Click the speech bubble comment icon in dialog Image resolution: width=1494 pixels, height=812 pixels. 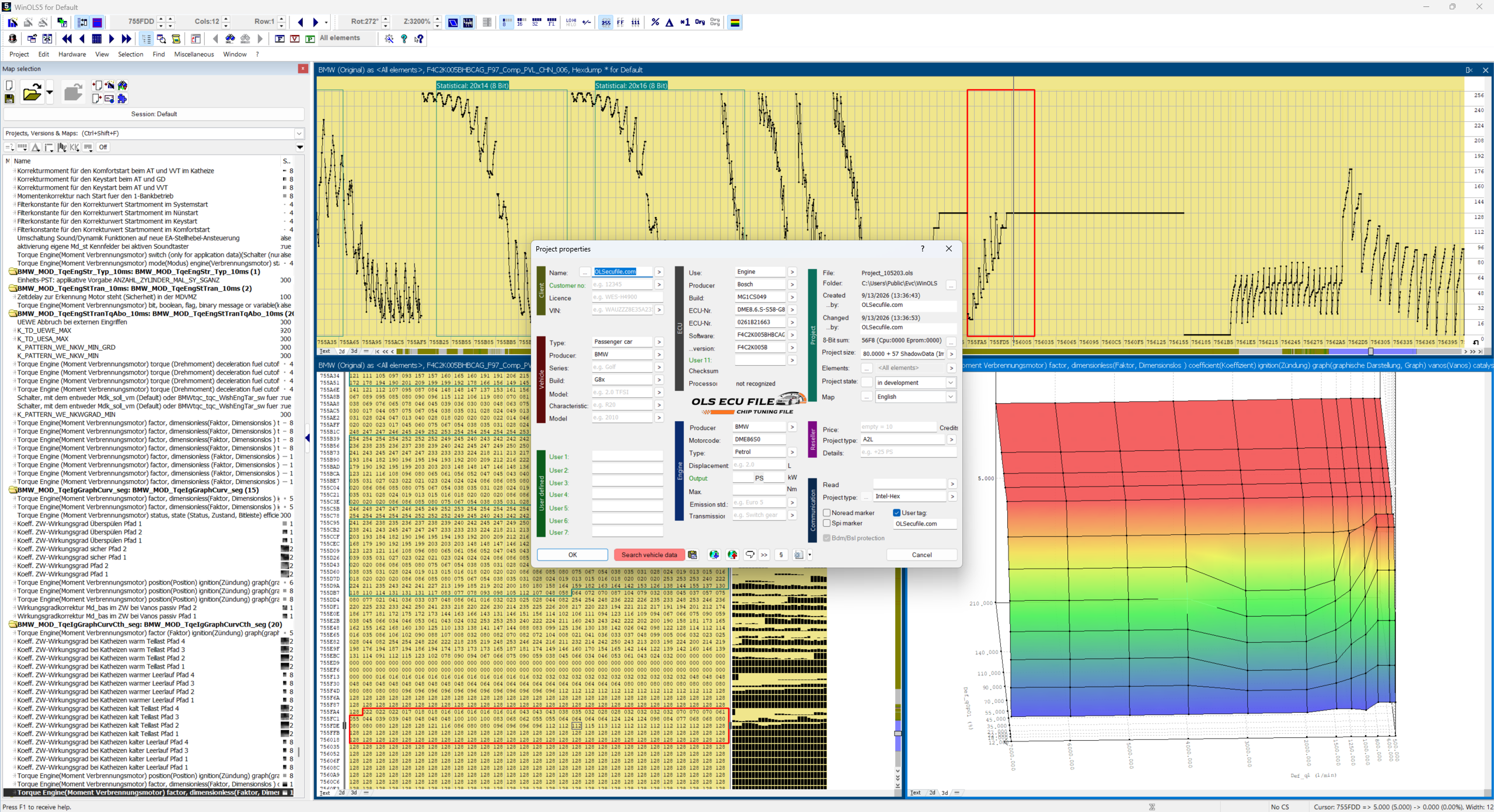[x=750, y=555]
